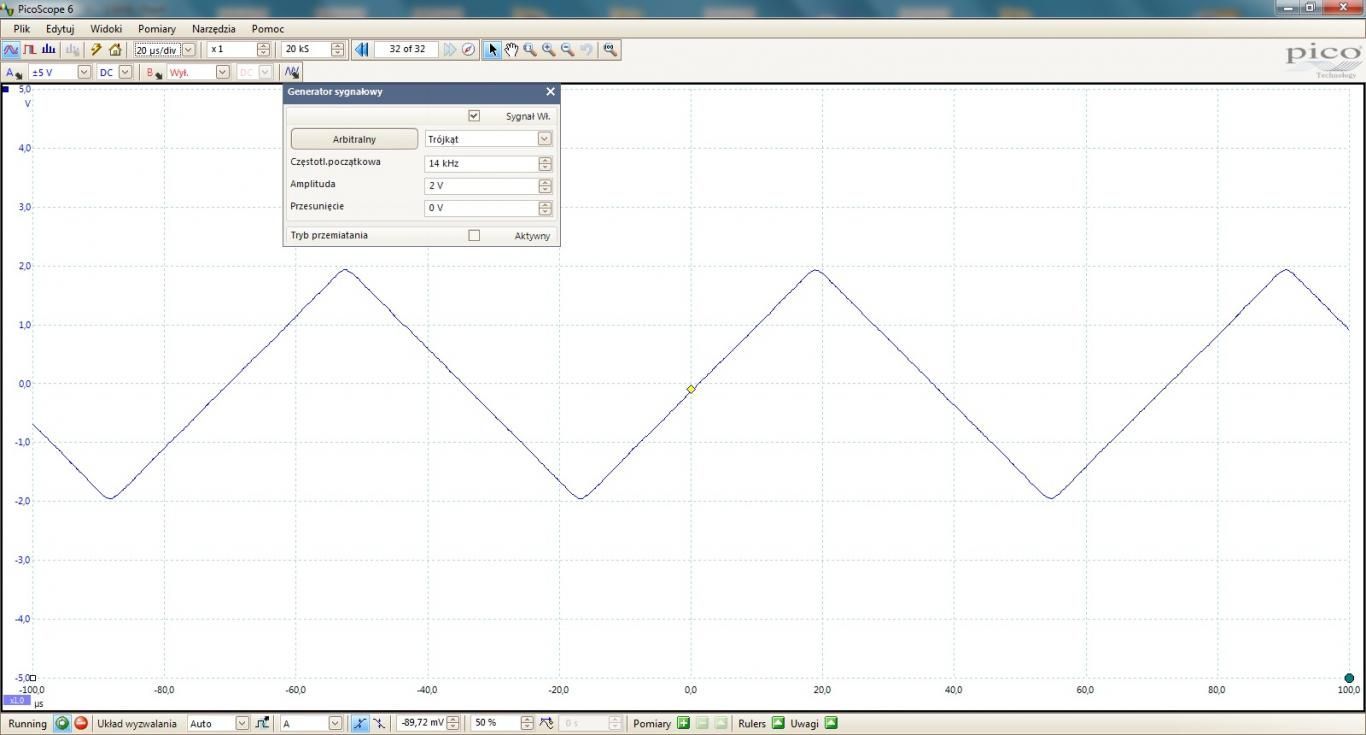Adjust pre-trigger 50 % stepper
The width and height of the screenshot is (1366, 735).
tap(527, 723)
